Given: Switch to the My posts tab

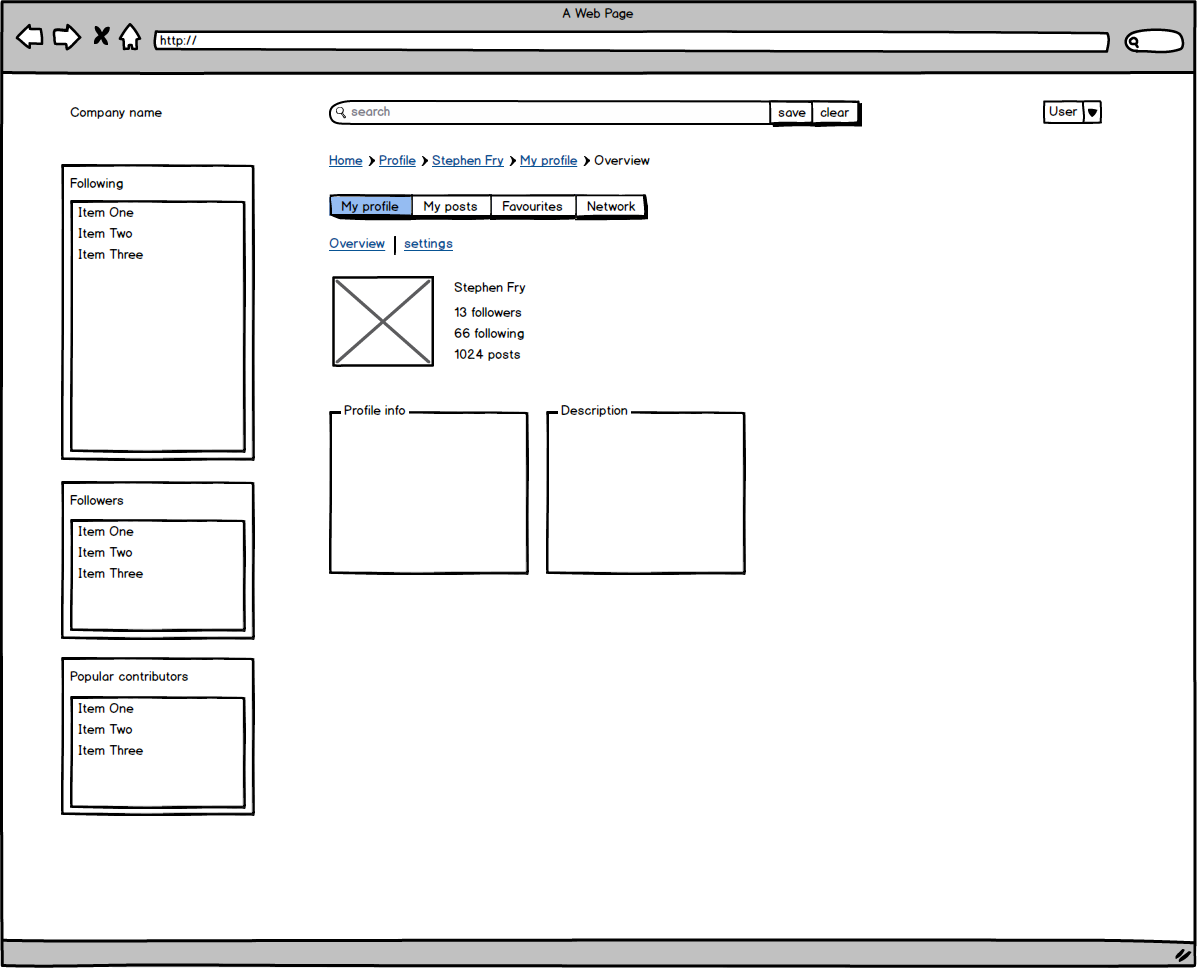Looking at the screenshot, I should 450,207.
